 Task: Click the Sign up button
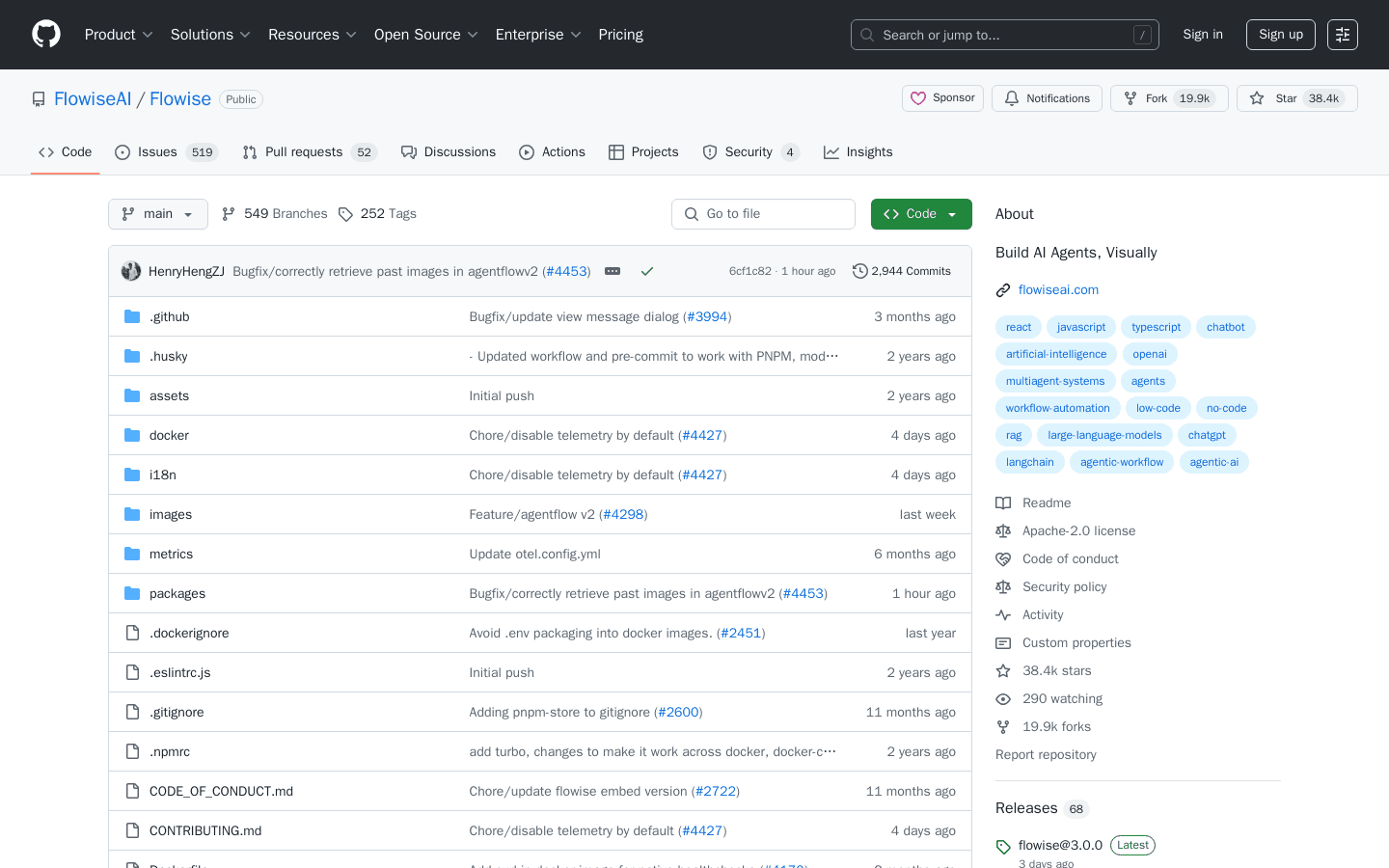point(1280,35)
